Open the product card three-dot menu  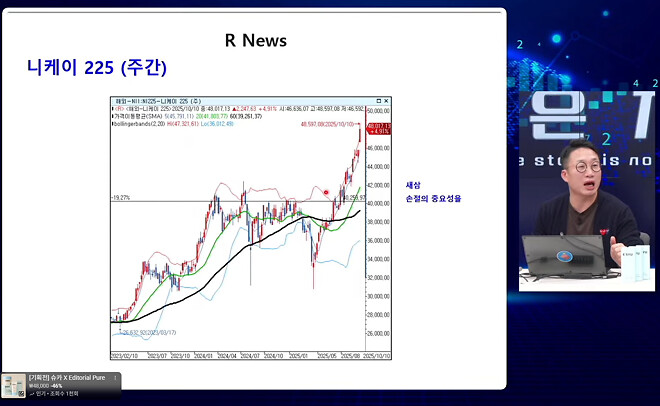point(115,378)
